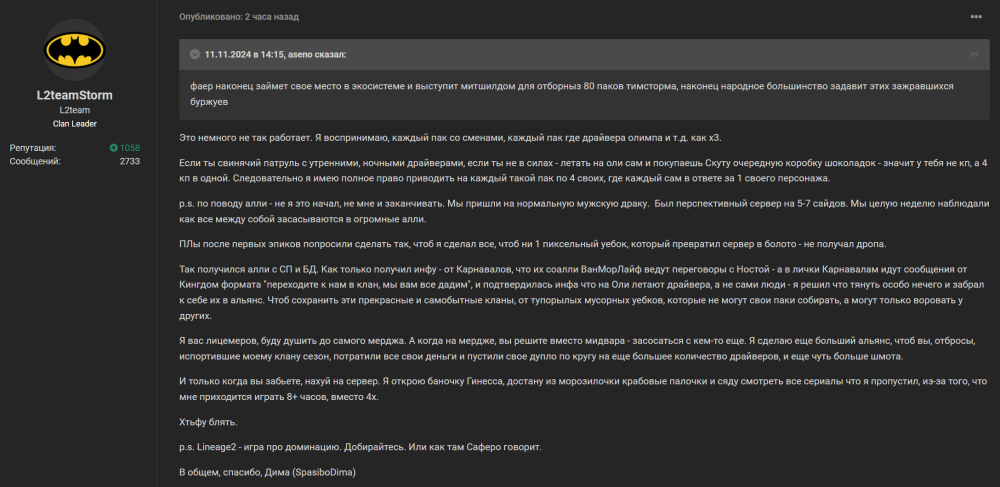Screen dimensions: 1000x487
Task: Collapse the quoted post with chevron toggle
Action: 194,54
